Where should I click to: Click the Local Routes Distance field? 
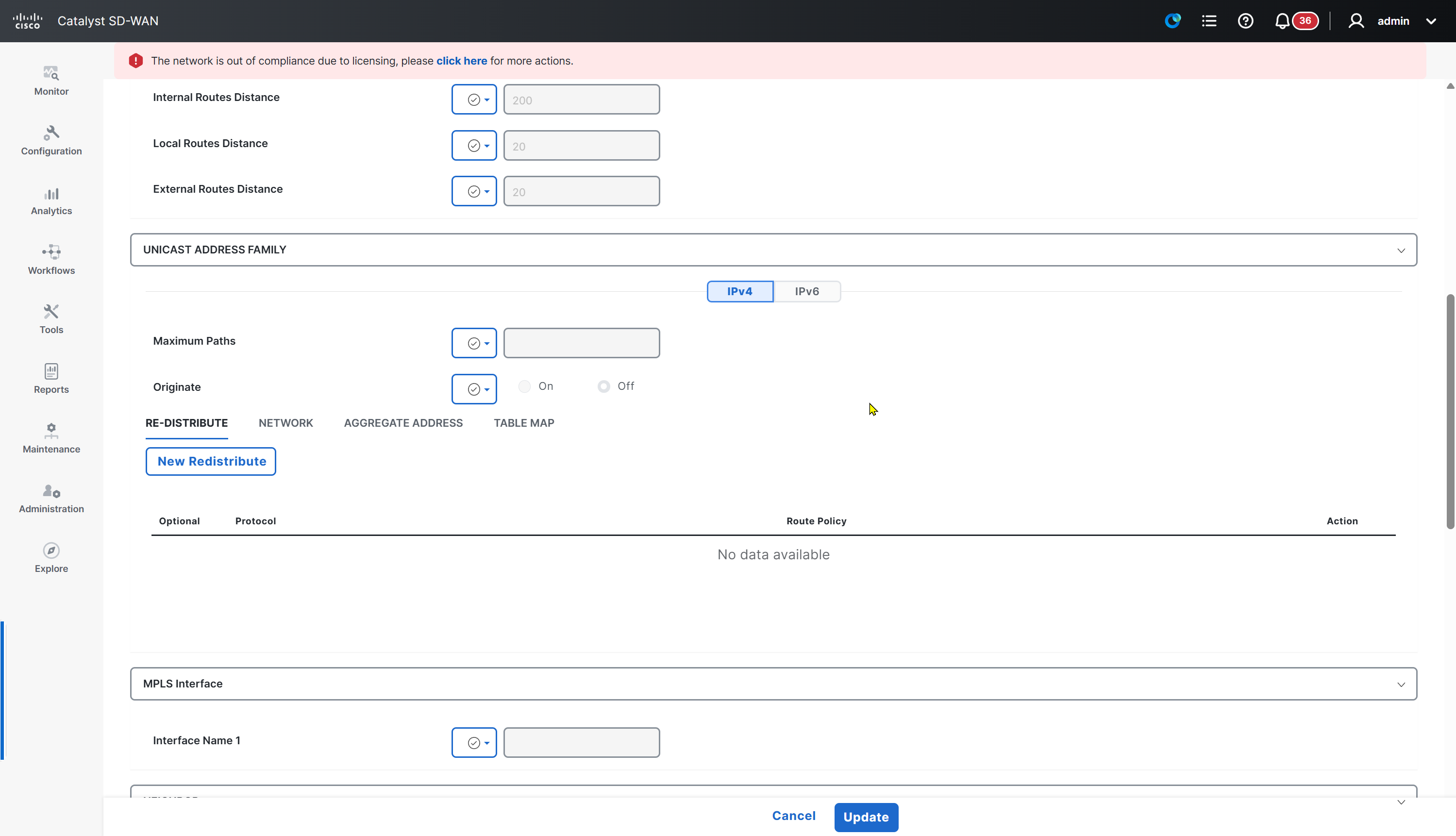(x=582, y=146)
